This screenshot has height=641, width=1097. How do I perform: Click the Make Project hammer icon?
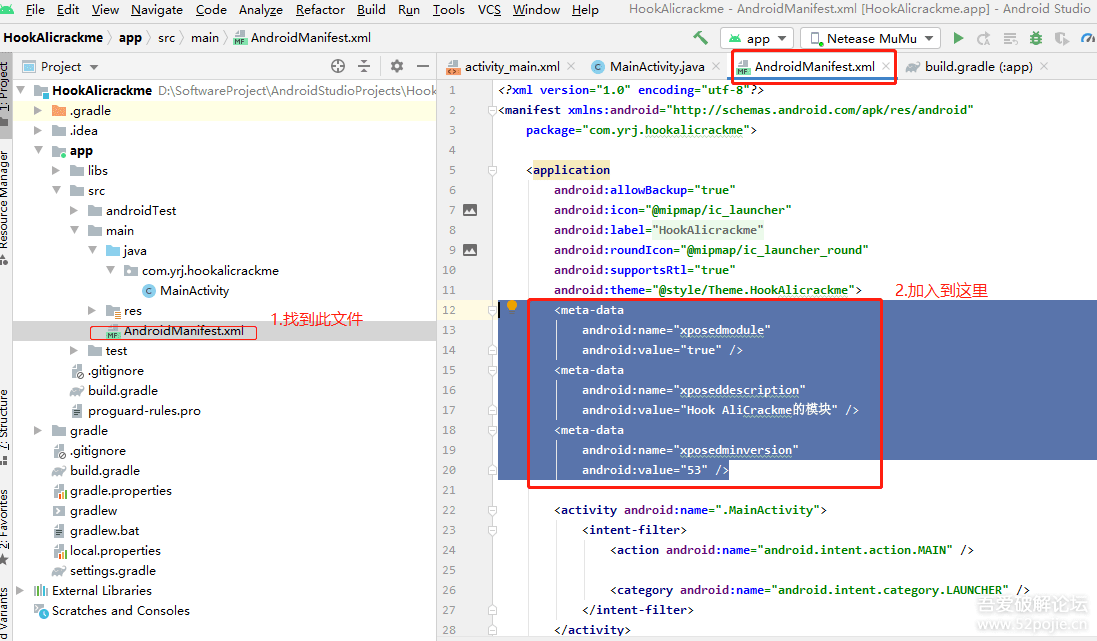click(700, 38)
